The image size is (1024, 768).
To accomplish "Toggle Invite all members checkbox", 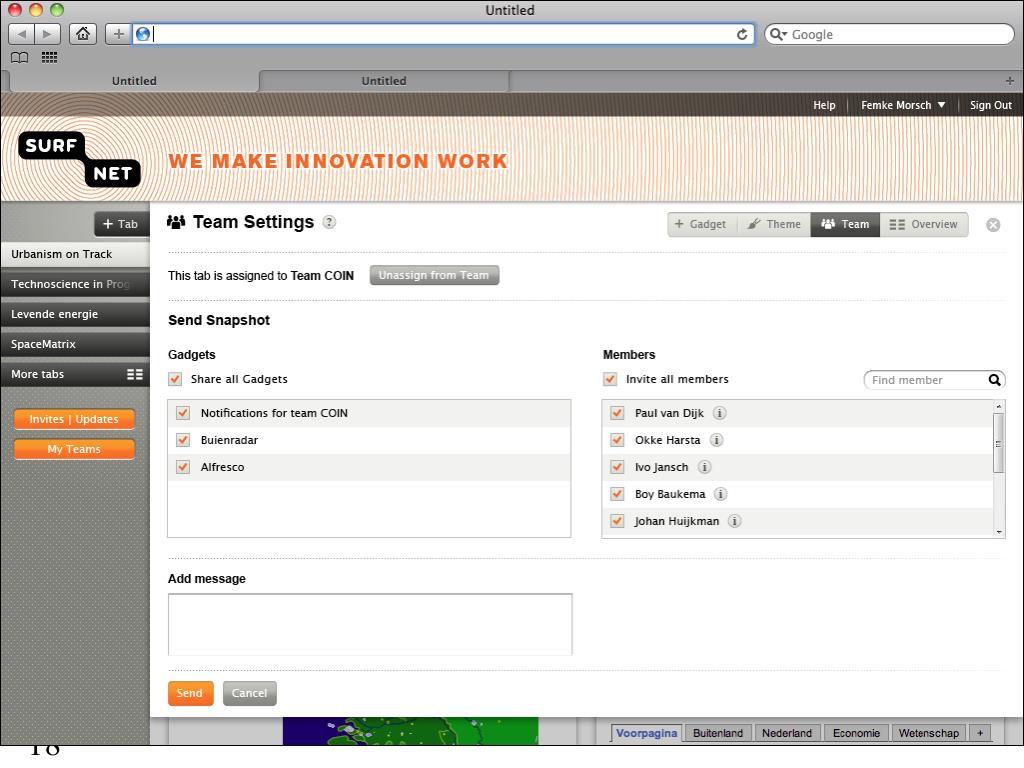I will (610, 379).
